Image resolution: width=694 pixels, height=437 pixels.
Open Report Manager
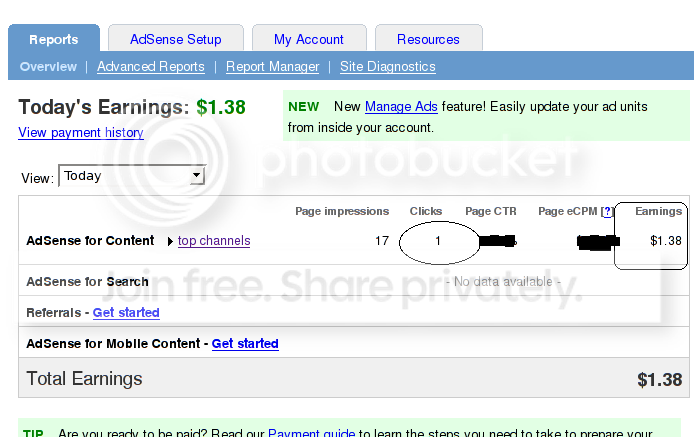(273, 66)
